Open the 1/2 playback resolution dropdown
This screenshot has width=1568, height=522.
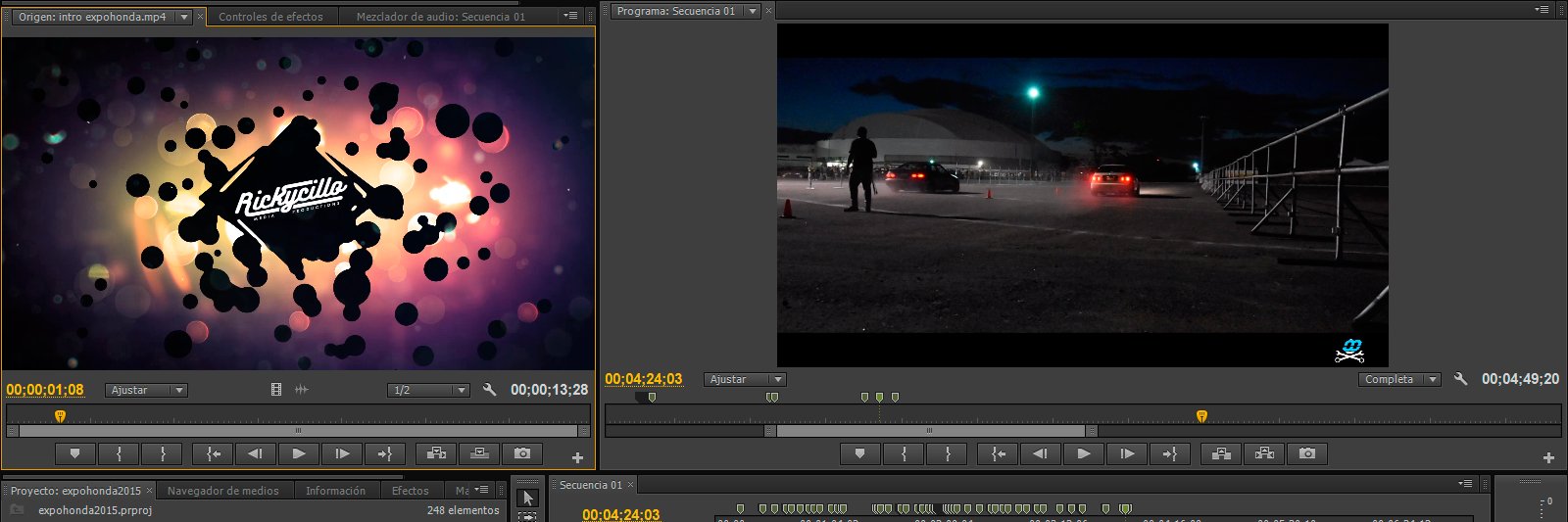click(x=428, y=390)
